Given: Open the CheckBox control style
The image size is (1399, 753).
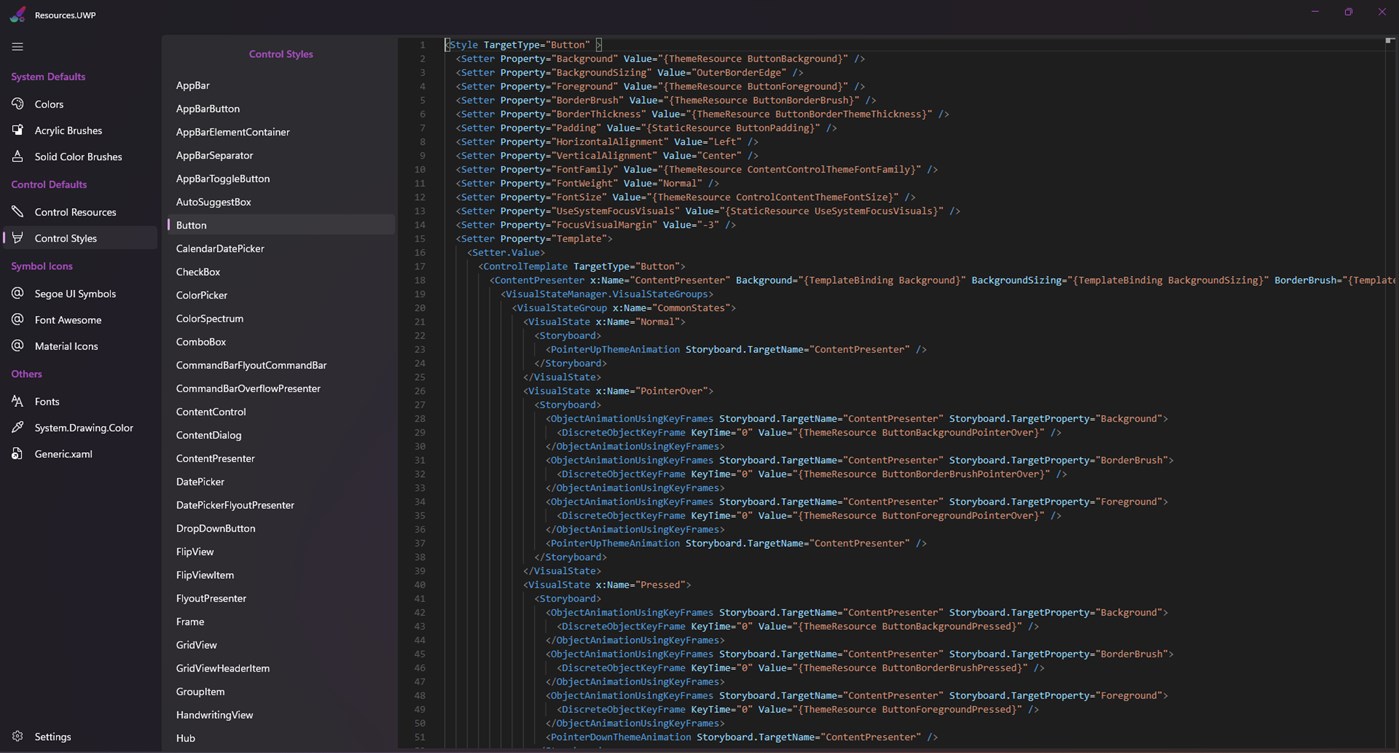Looking at the screenshot, I should point(197,271).
